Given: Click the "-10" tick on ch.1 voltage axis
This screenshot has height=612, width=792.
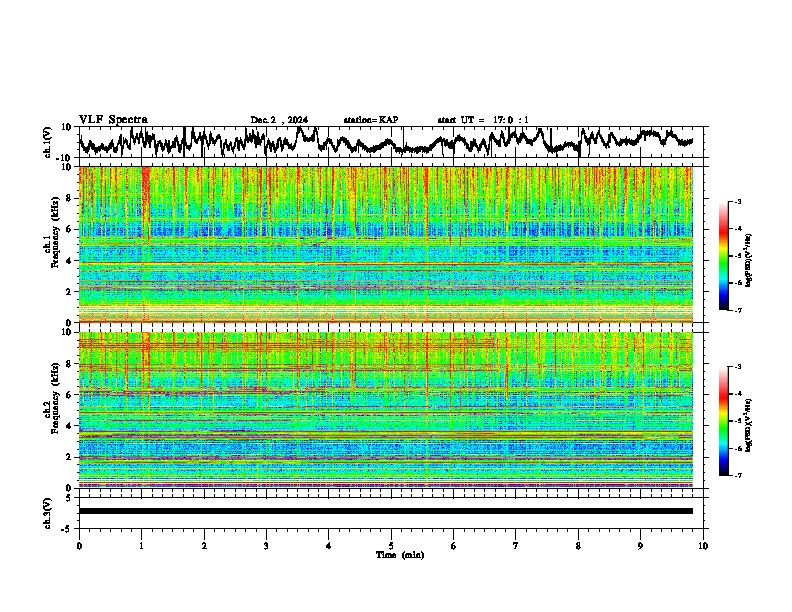Looking at the screenshot, I should click(65, 158).
